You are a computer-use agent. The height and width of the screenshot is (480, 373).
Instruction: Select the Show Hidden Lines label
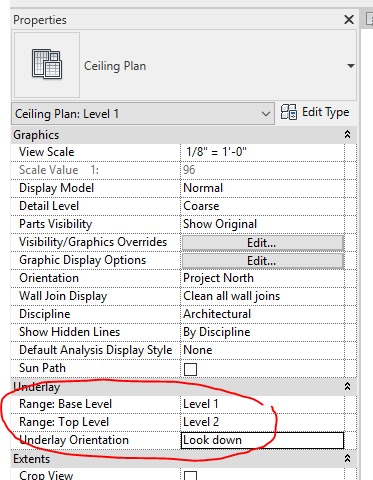coord(69,332)
